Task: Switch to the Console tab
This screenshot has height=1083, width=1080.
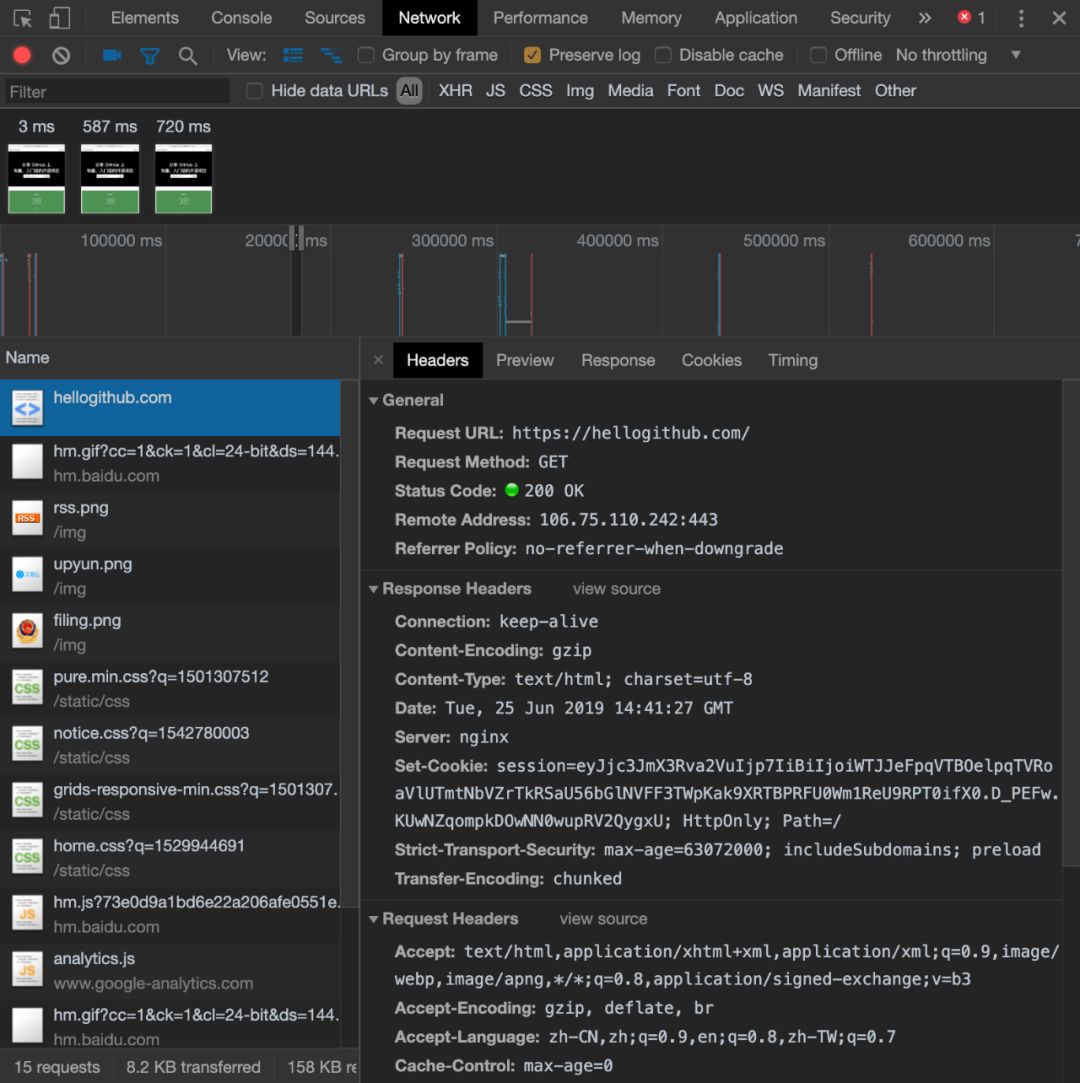Action: [x=241, y=18]
